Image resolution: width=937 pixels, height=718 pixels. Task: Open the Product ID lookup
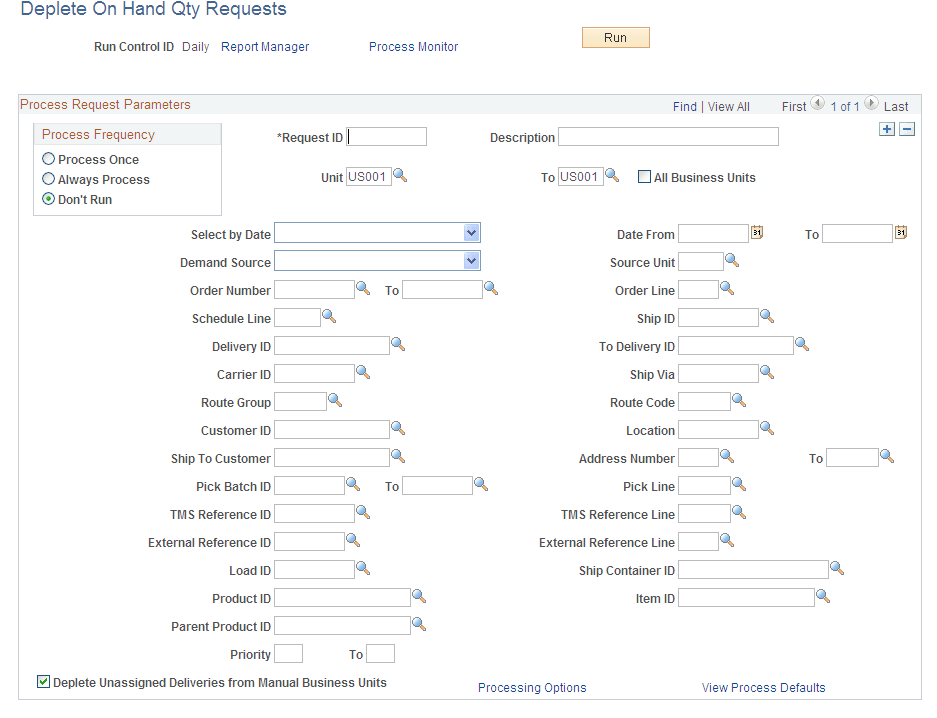tap(418, 597)
